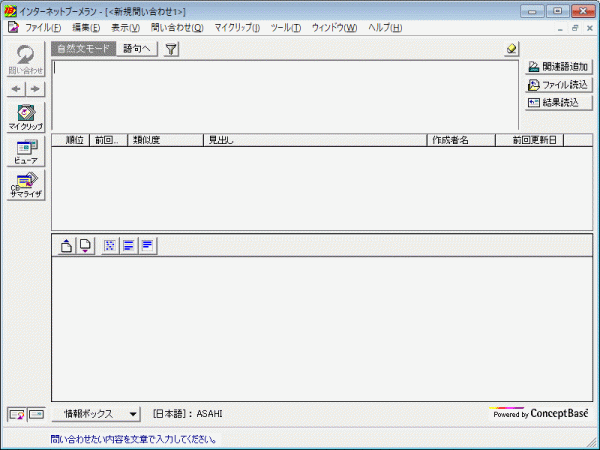Image resolution: width=600 pixels, height=450 pixels.
Task: Click the 結果読込 button
Action: point(559,103)
